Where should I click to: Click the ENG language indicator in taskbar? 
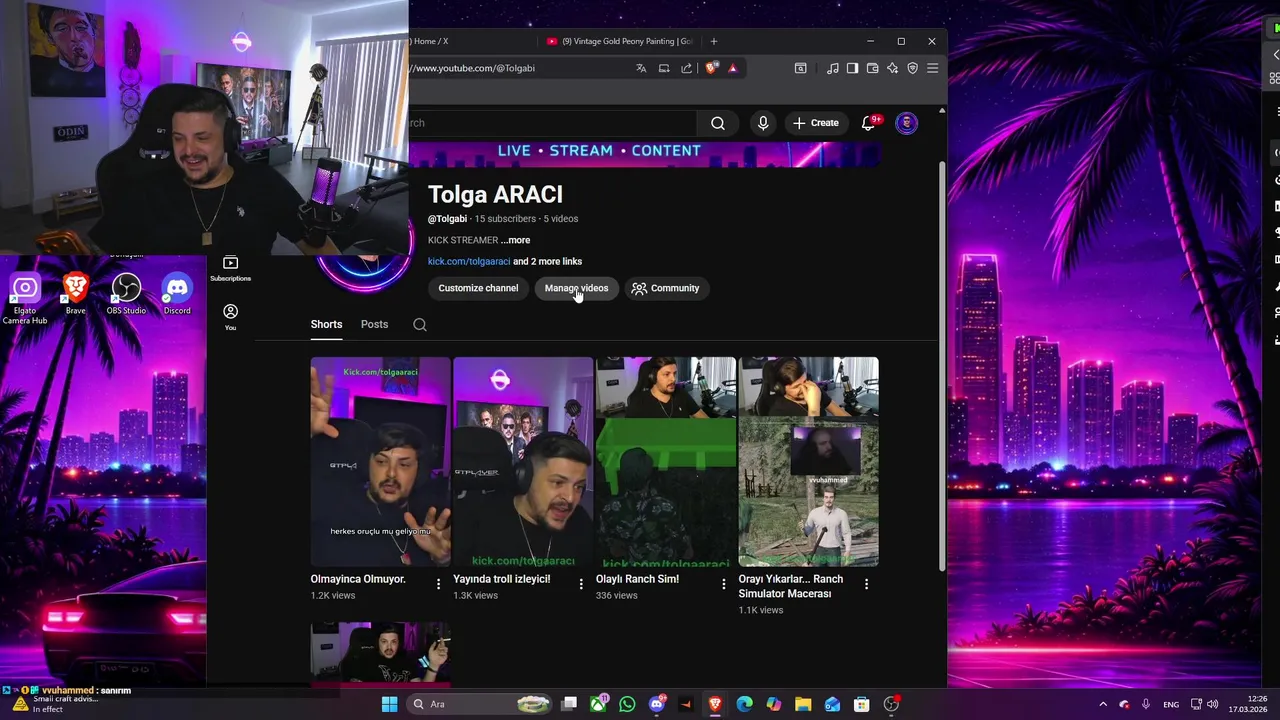(x=1169, y=704)
